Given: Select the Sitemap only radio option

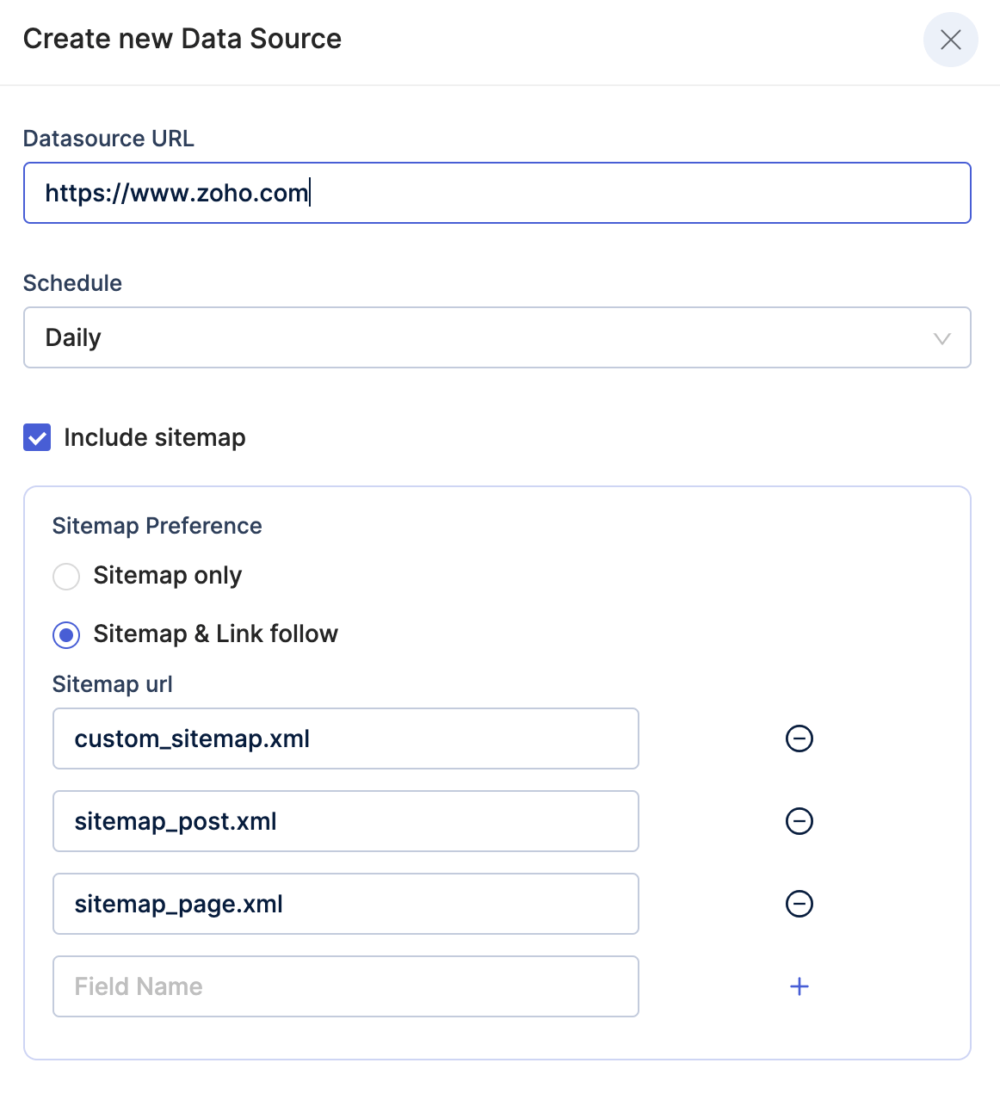Looking at the screenshot, I should pyautogui.click(x=66, y=577).
